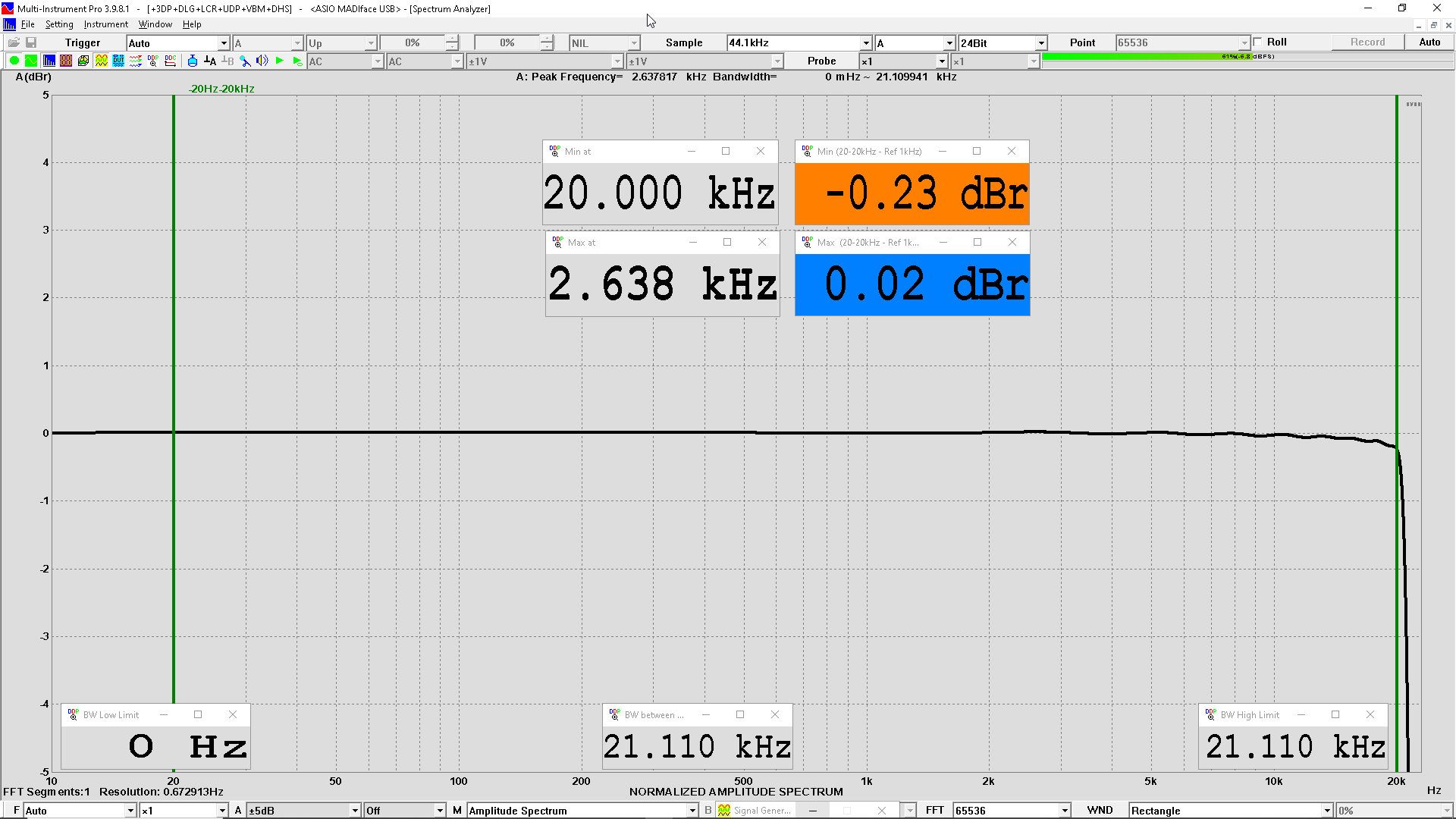1456x819 pixels.
Task: Click the trigger level 0% up stepper
Action: tap(452, 39)
